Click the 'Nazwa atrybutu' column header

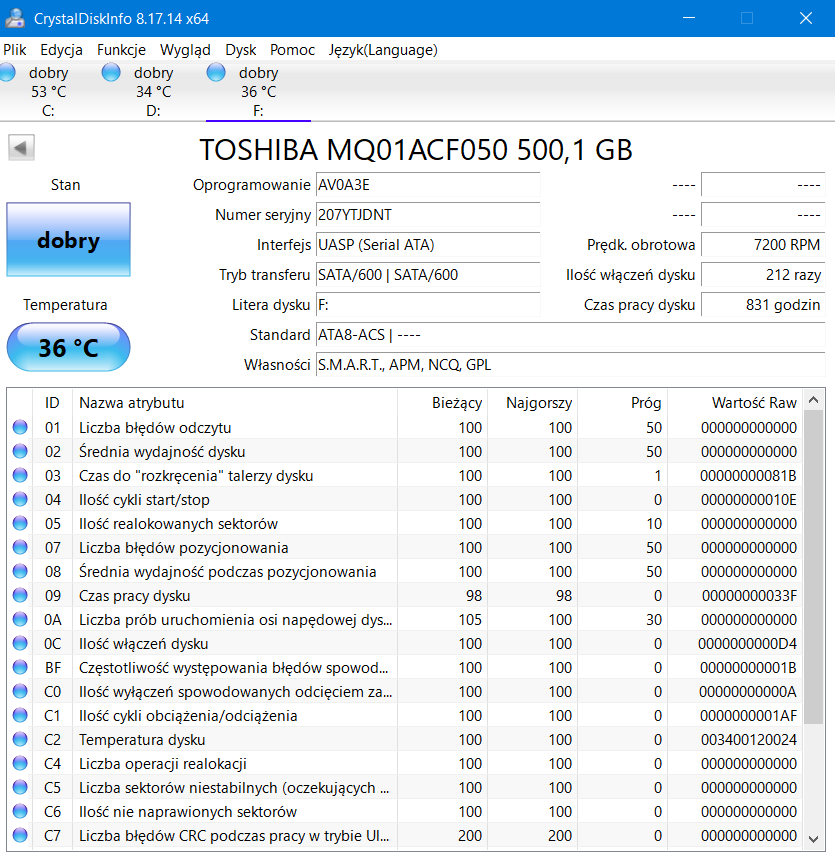[235, 402]
